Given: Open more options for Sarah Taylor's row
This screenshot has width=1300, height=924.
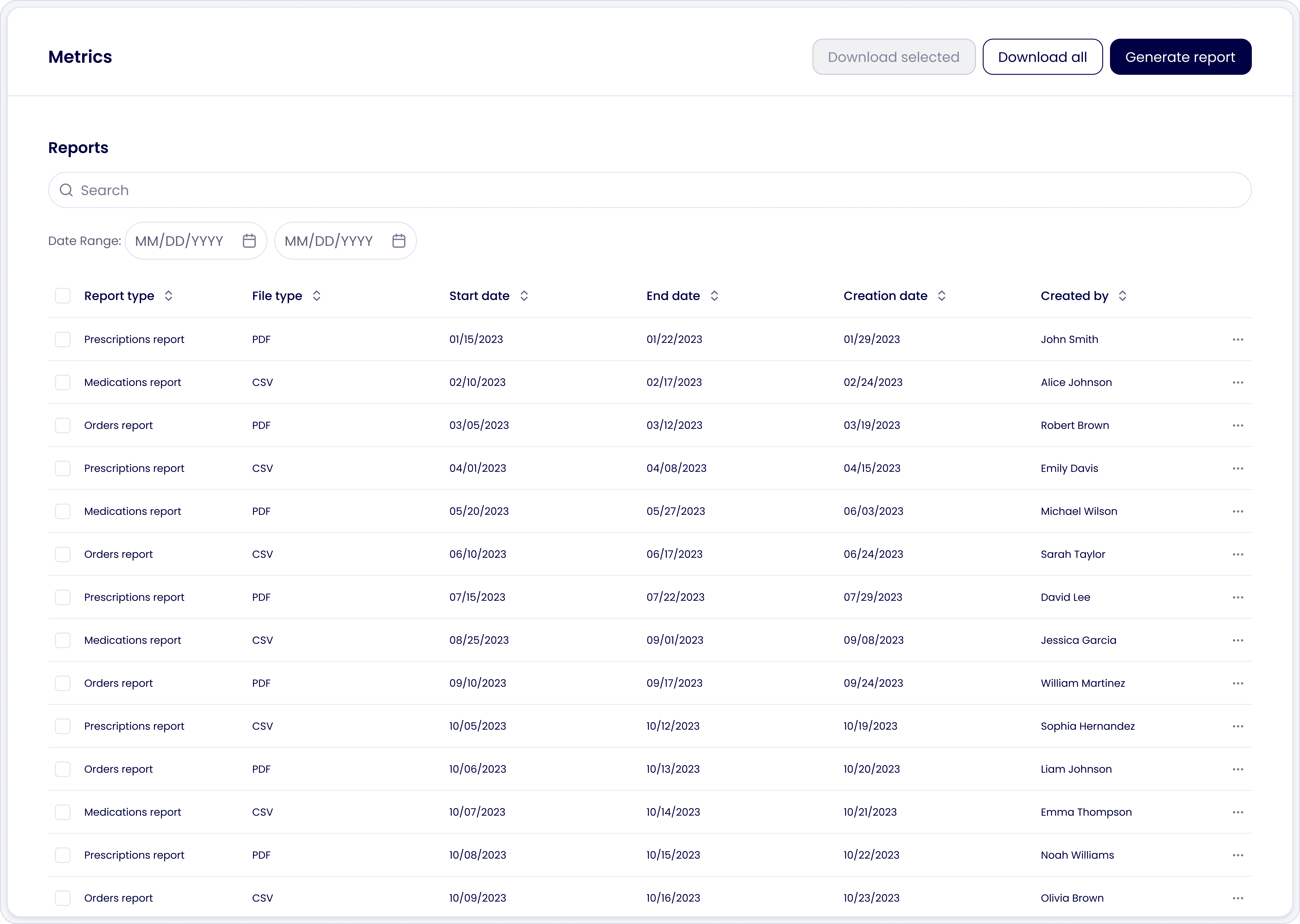Looking at the screenshot, I should point(1238,554).
